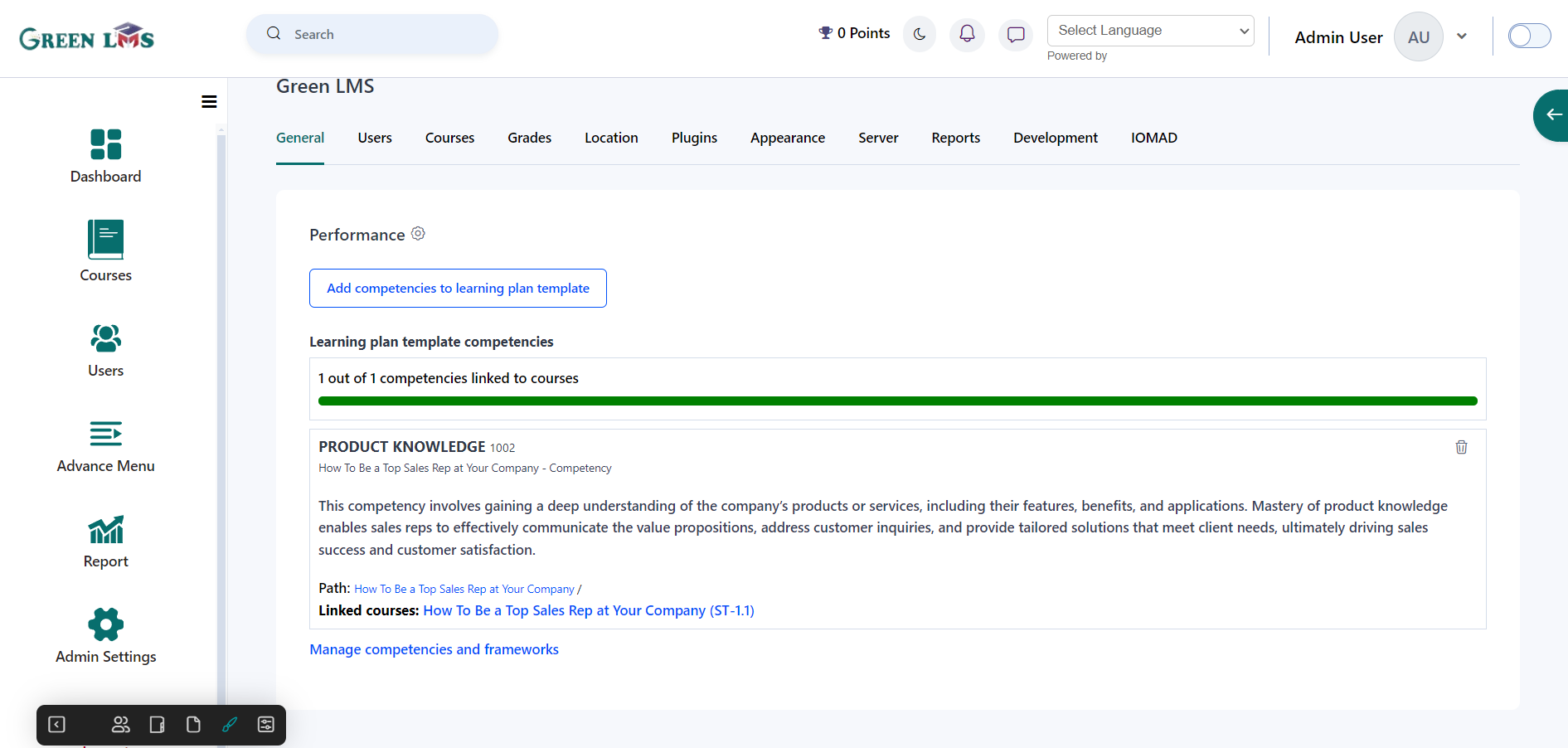
Task: Open linked course How To Be a Top Sales Rep (ST-1.1)
Action: 589,610
